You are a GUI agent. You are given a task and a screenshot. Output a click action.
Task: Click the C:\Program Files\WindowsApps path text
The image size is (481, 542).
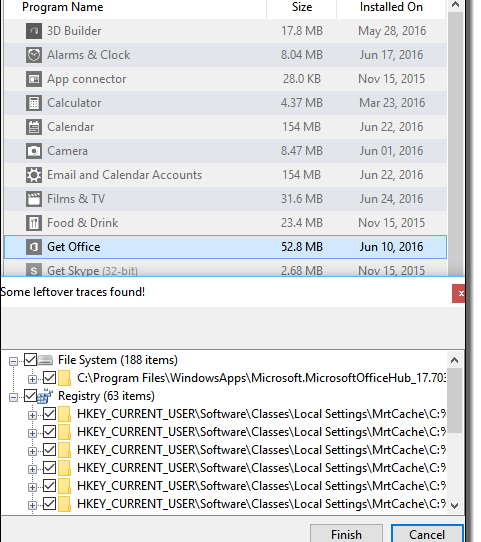click(x=261, y=378)
